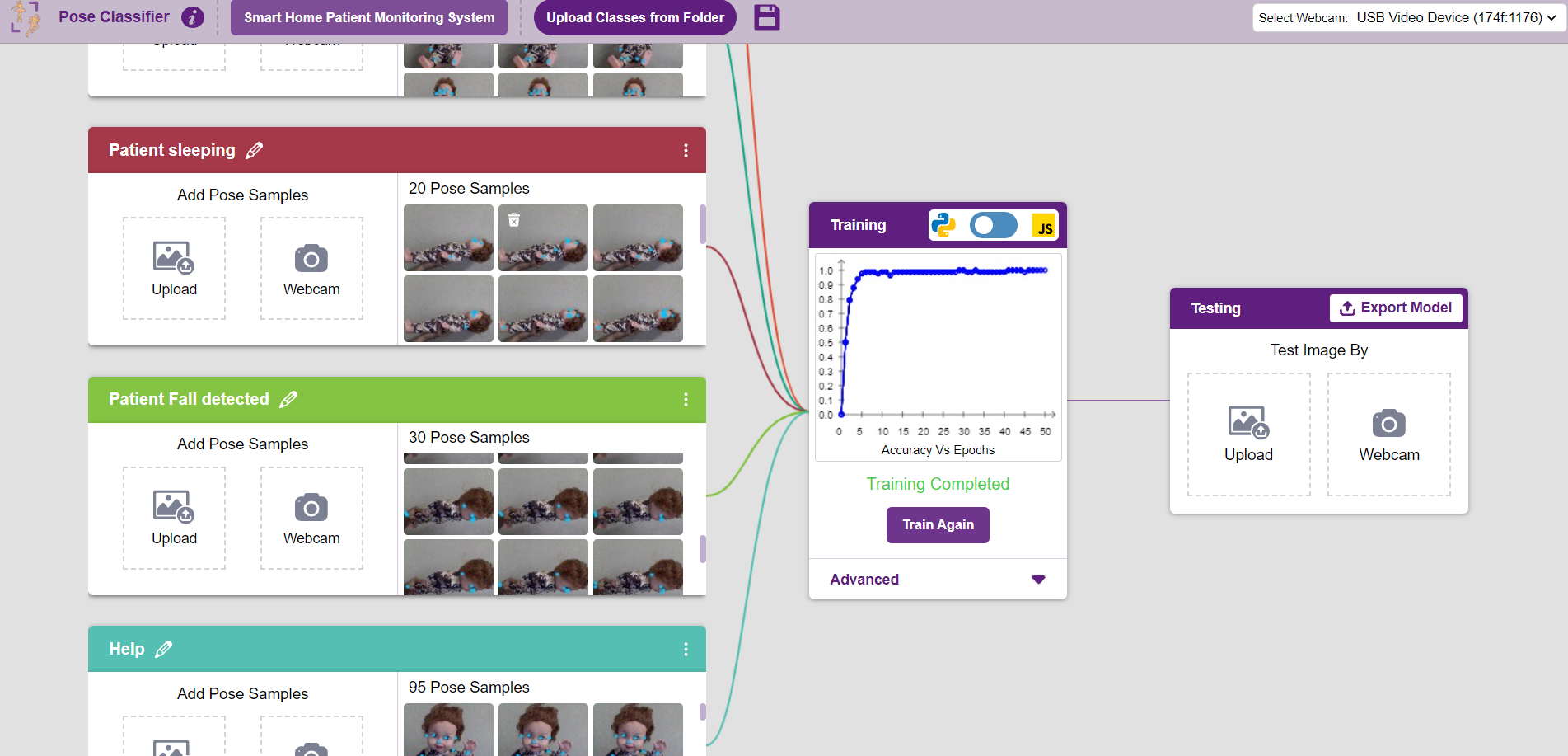The width and height of the screenshot is (1568, 756).
Task: Upload a test image in Testing panel
Action: pos(1248,434)
